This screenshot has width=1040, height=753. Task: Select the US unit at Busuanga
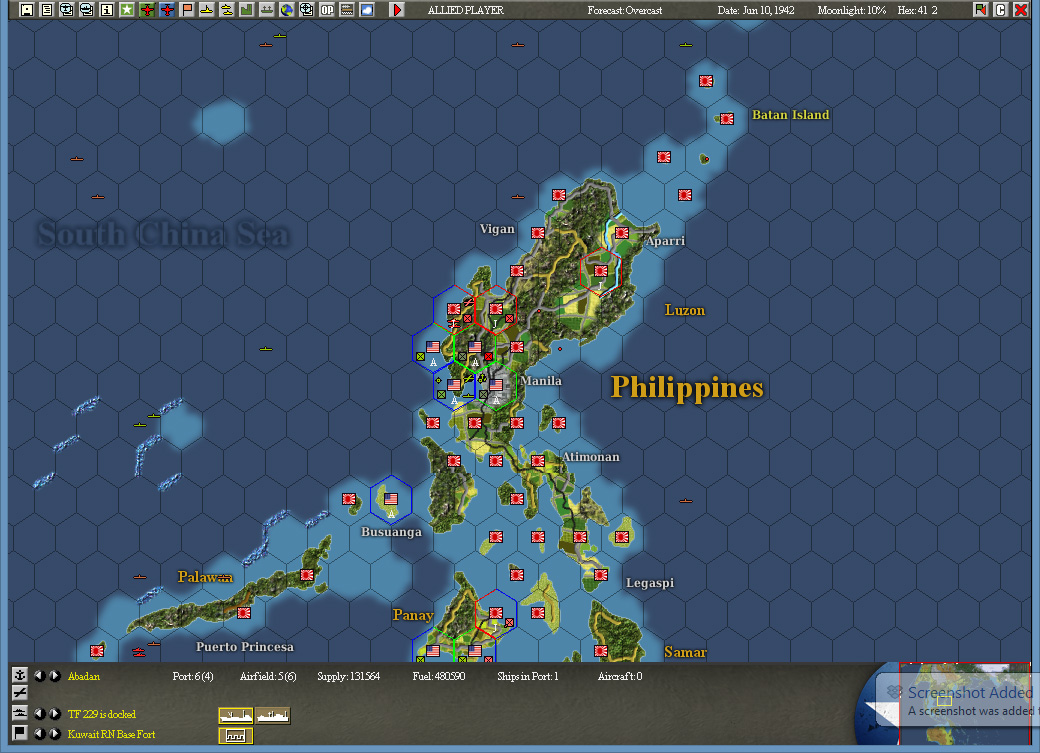(391, 499)
